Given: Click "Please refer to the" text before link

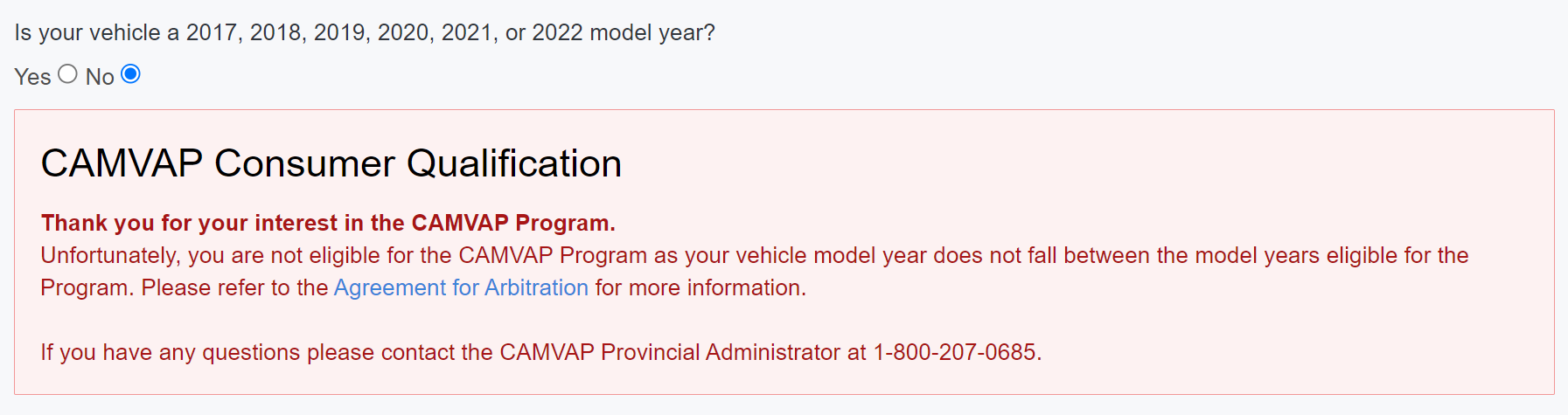Looking at the screenshot, I should 234,287.
